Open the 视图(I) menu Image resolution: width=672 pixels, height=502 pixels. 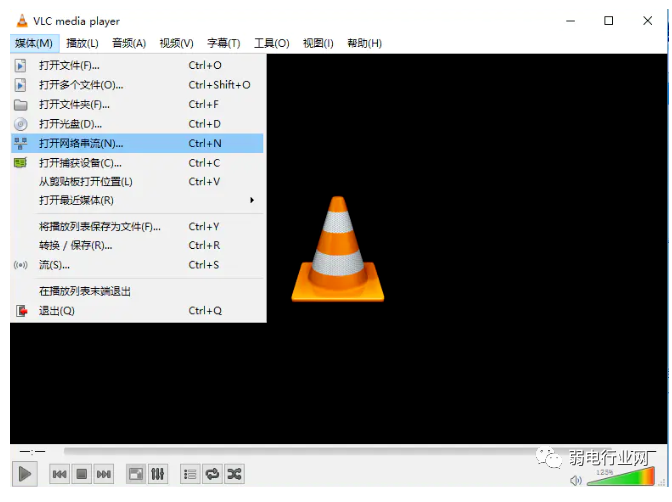(x=318, y=43)
